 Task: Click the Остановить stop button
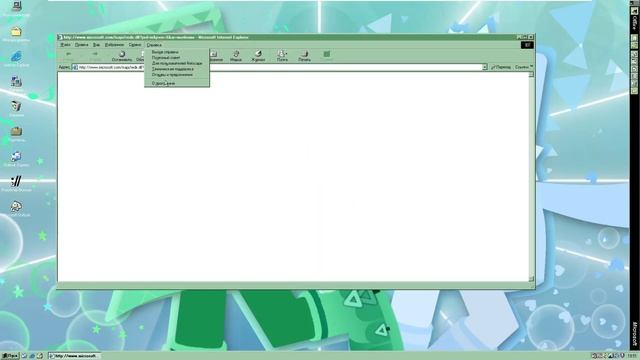coord(122,56)
